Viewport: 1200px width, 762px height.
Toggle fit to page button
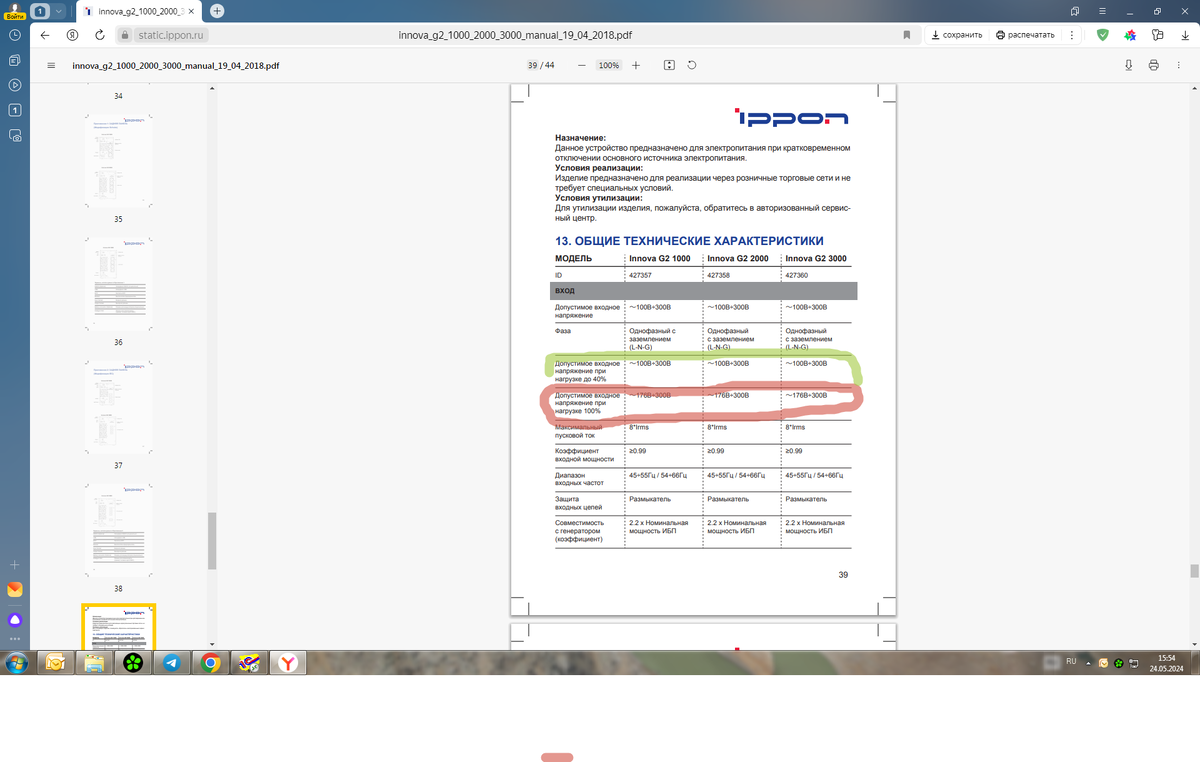click(x=669, y=65)
